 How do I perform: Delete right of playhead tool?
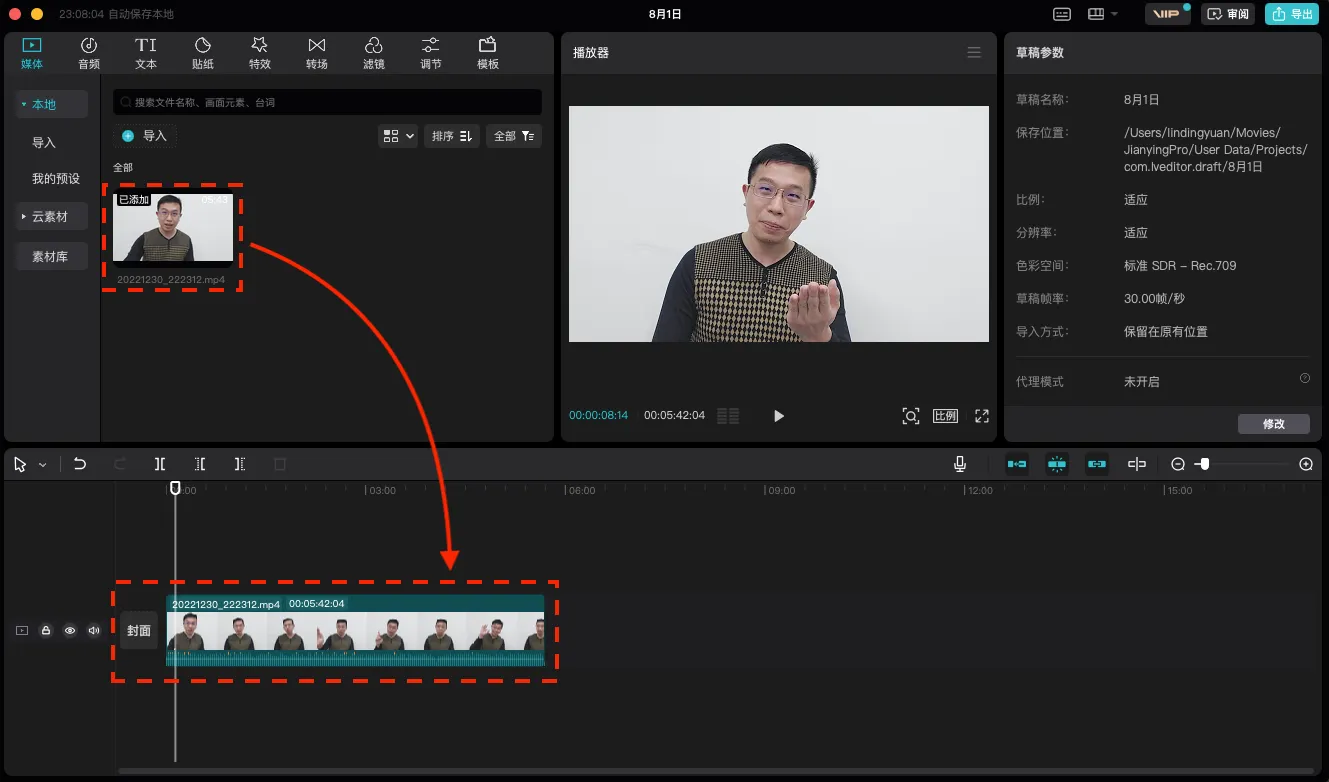point(240,464)
